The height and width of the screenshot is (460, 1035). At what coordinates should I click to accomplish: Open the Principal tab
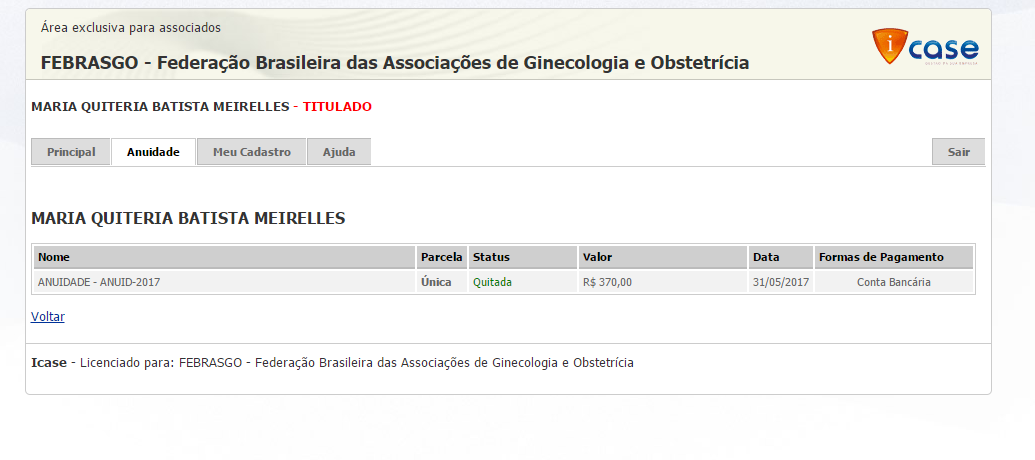coord(71,152)
